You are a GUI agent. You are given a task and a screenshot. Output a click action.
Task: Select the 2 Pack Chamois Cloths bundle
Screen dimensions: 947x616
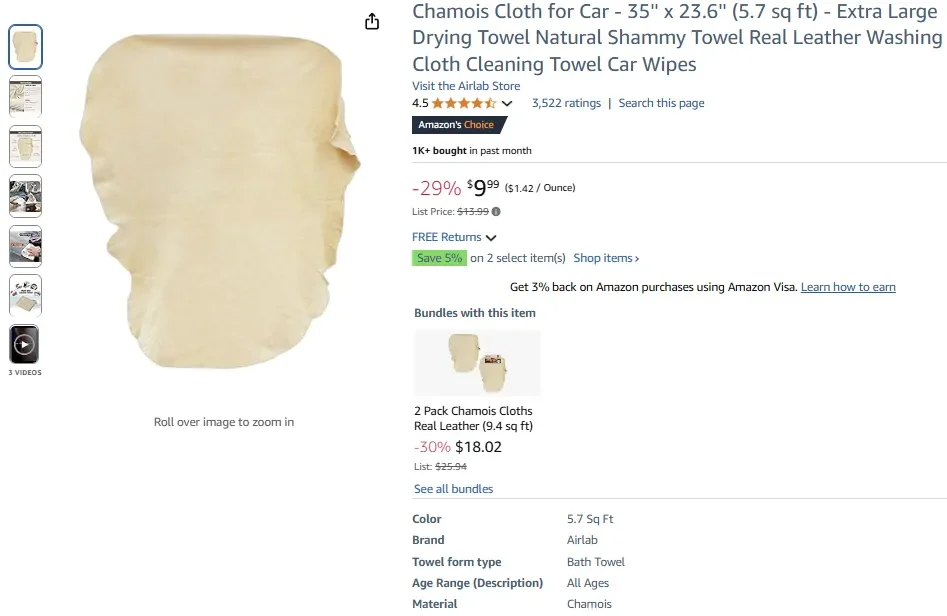click(x=474, y=417)
